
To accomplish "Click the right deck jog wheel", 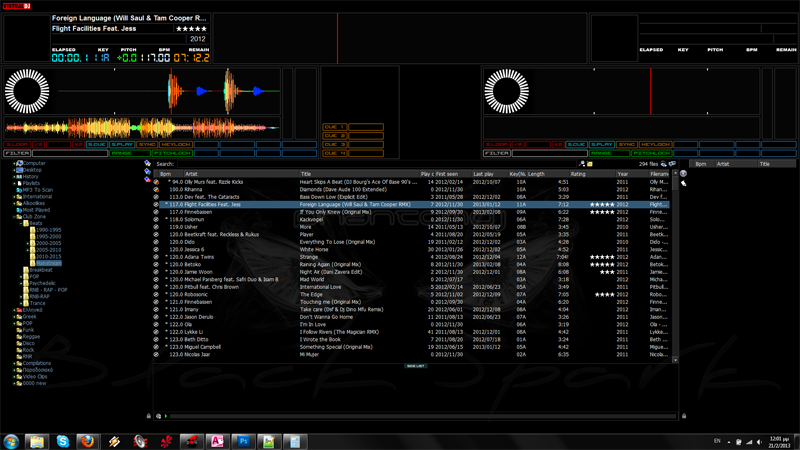I will (507, 93).
